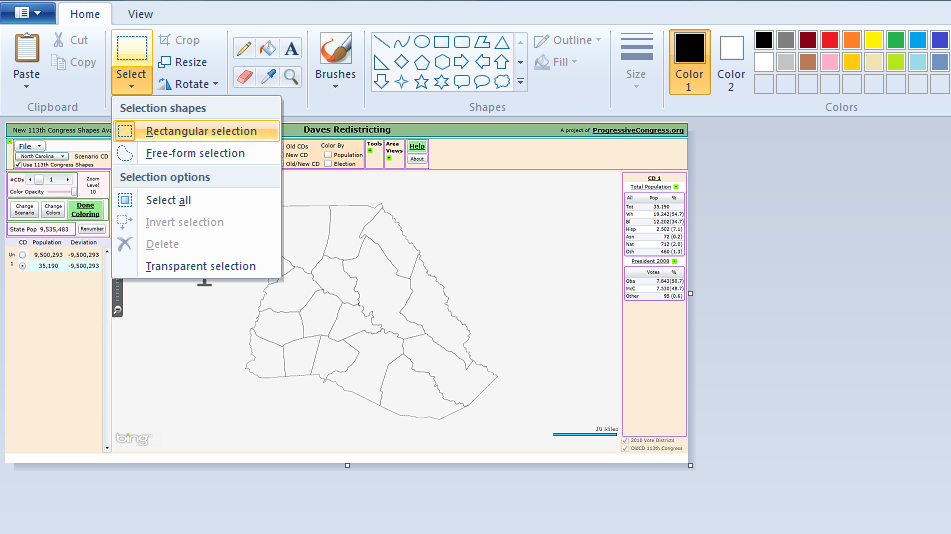Pick the red color swatch
This screenshot has width=951, height=534.
coord(830,40)
